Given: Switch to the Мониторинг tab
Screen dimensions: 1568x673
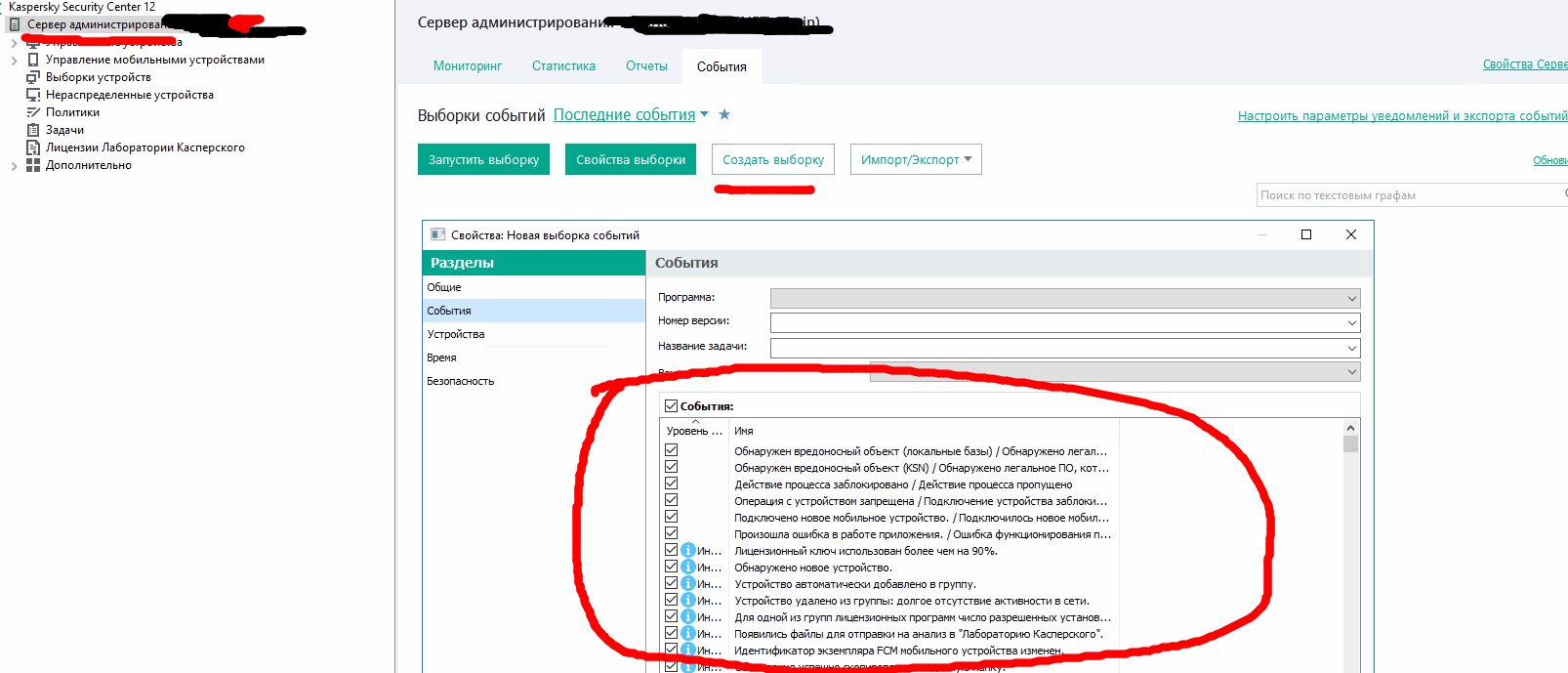Looking at the screenshot, I should 468,66.
